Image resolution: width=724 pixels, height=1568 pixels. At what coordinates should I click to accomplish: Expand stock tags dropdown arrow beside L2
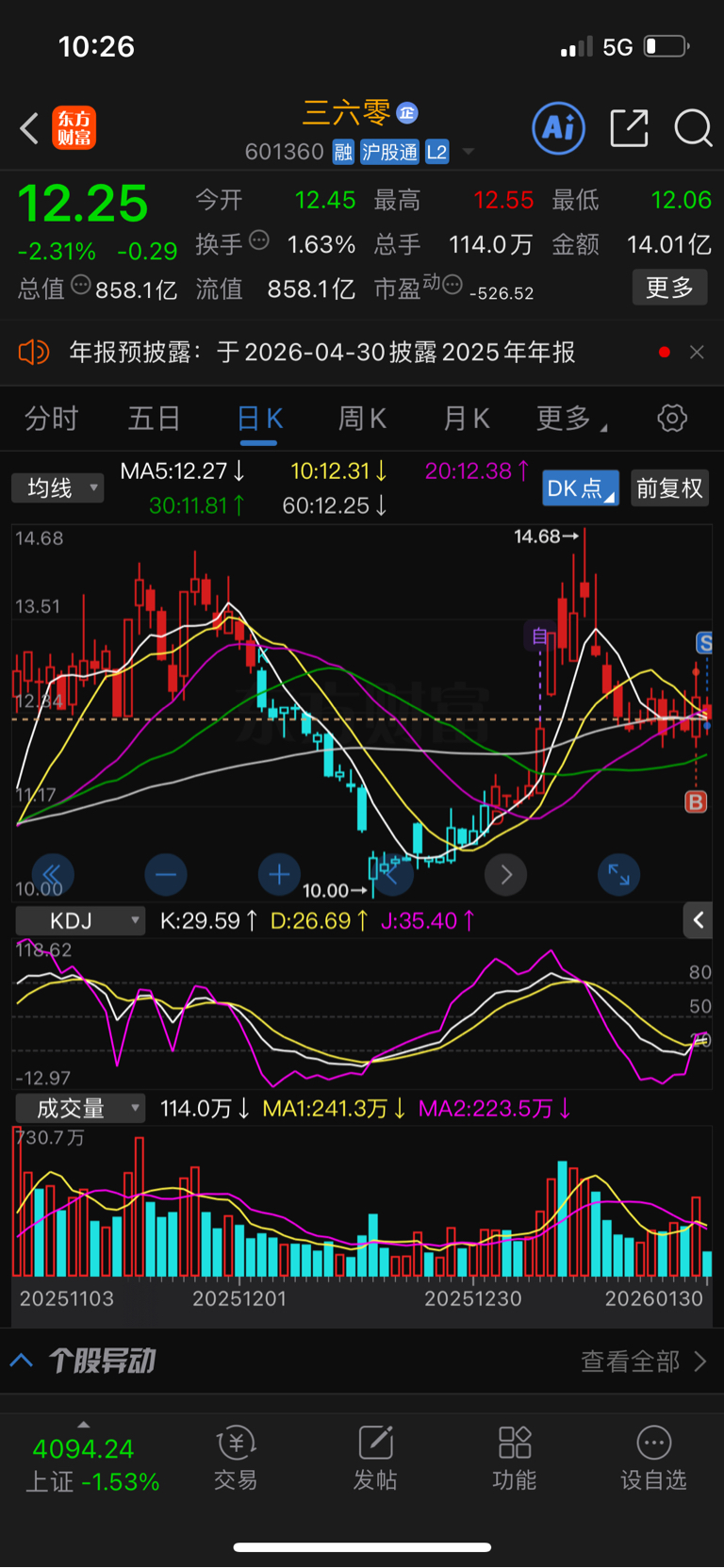click(x=469, y=152)
